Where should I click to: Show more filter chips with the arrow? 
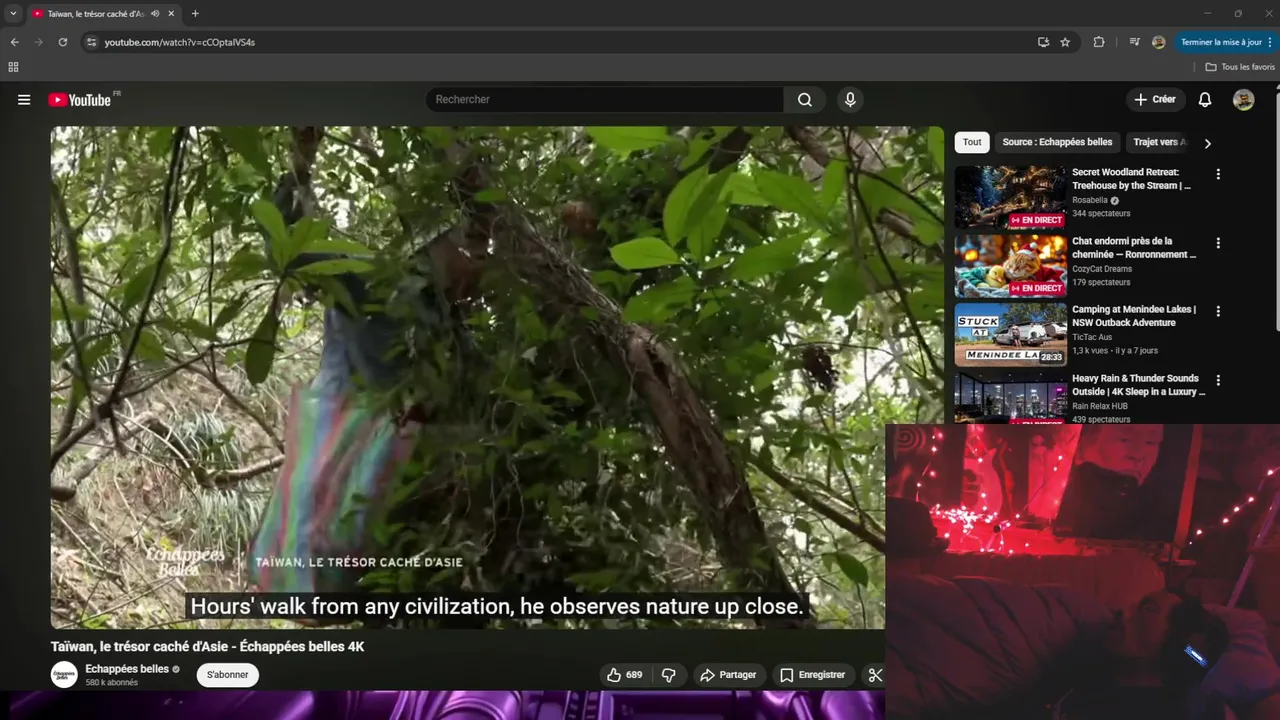pos(1207,143)
